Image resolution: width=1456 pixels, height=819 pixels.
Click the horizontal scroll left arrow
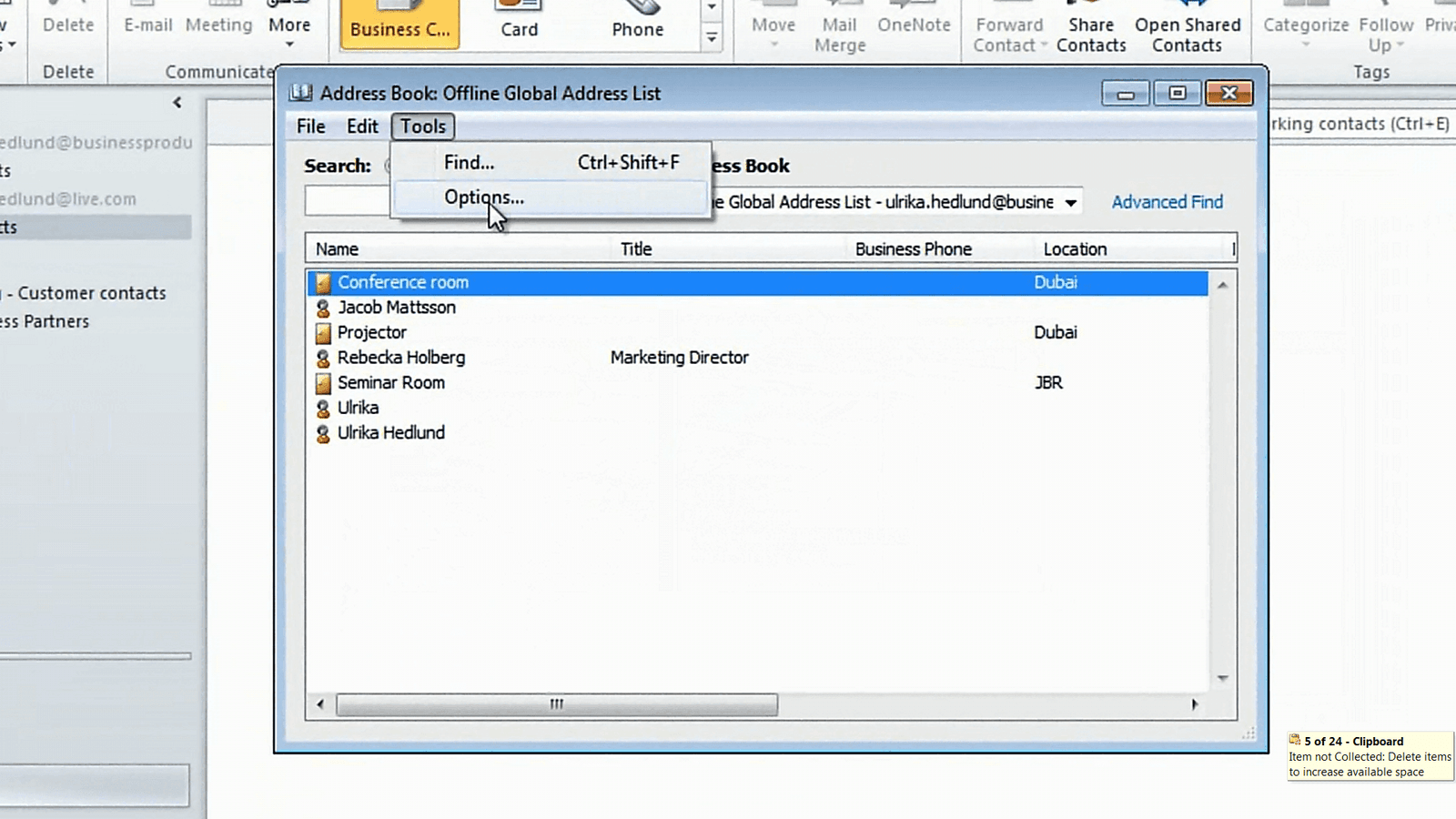(x=320, y=704)
